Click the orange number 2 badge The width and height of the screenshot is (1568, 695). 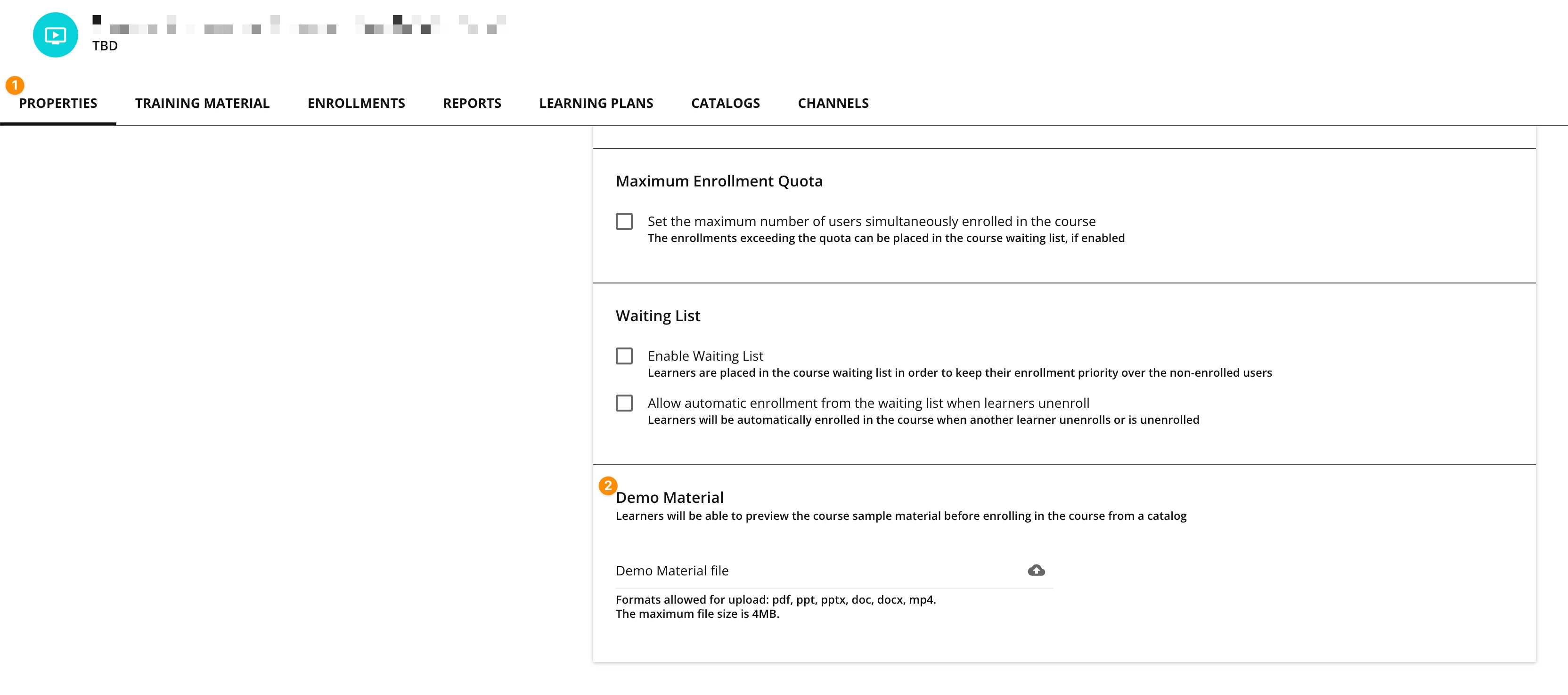tap(607, 485)
